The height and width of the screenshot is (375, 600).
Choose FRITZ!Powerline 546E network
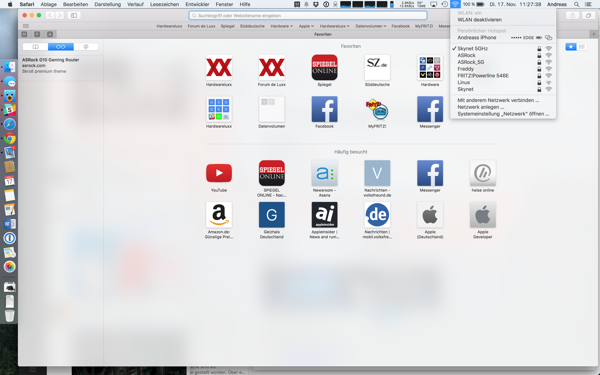[x=503, y=76]
